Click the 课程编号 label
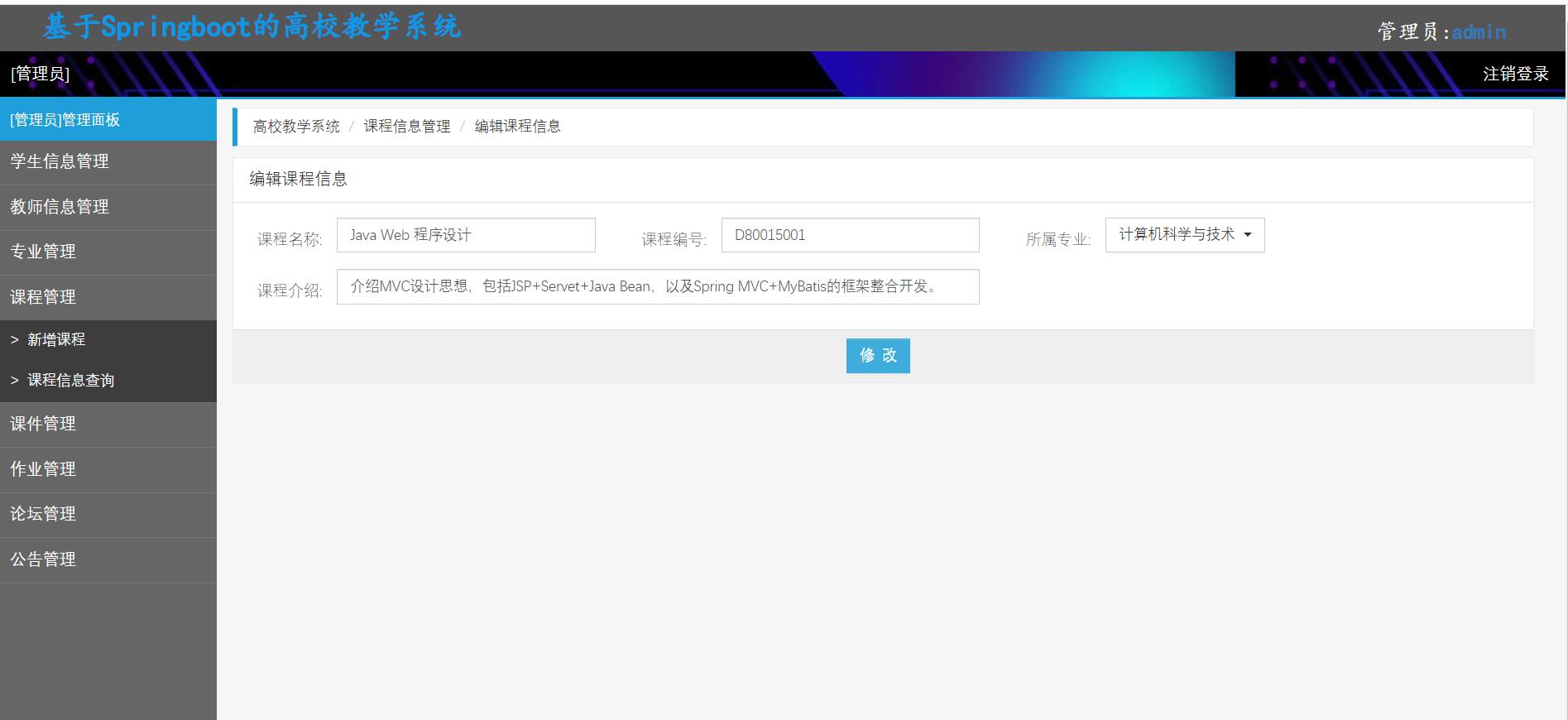This screenshot has width=1568, height=720. pyautogui.click(x=674, y=239)
